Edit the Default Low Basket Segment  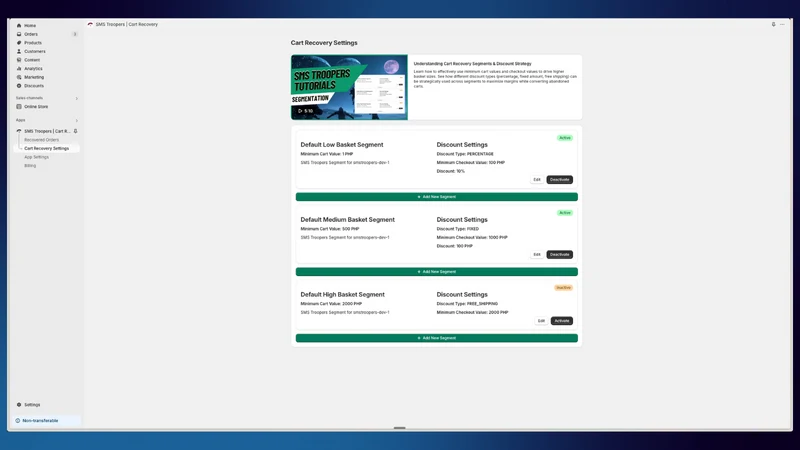click(537, 180)
